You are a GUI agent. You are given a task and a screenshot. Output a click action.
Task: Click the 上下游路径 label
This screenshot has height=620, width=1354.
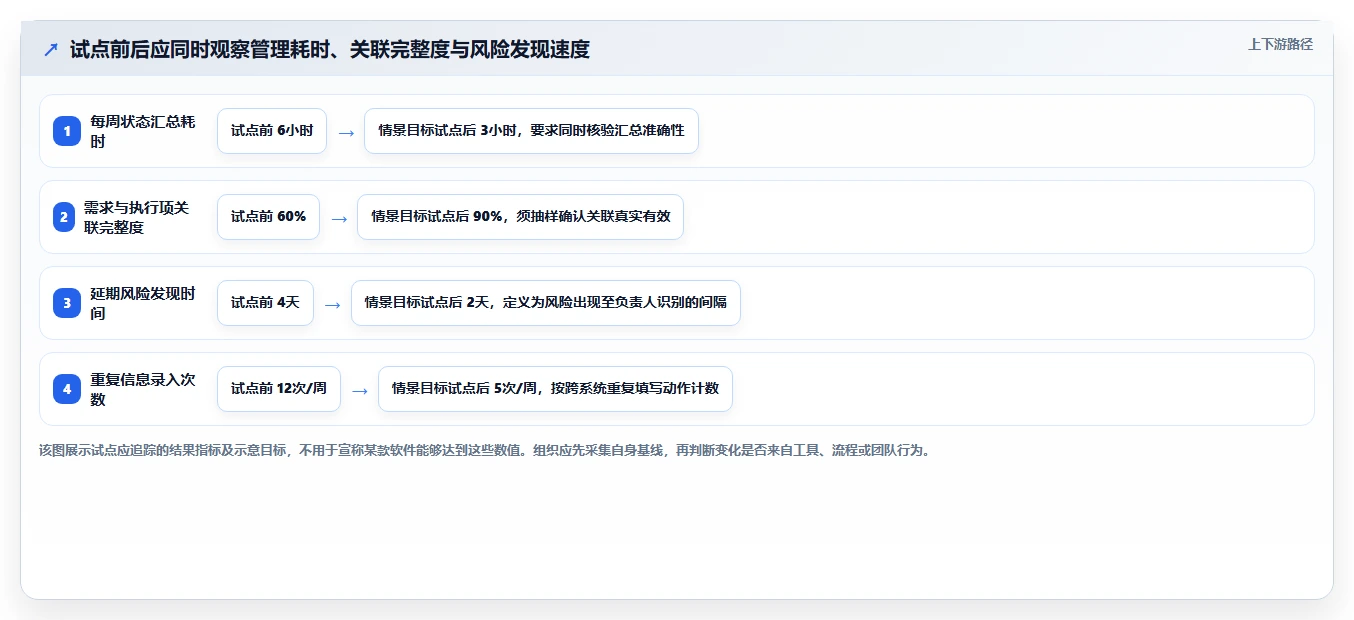coord(1280,44)
